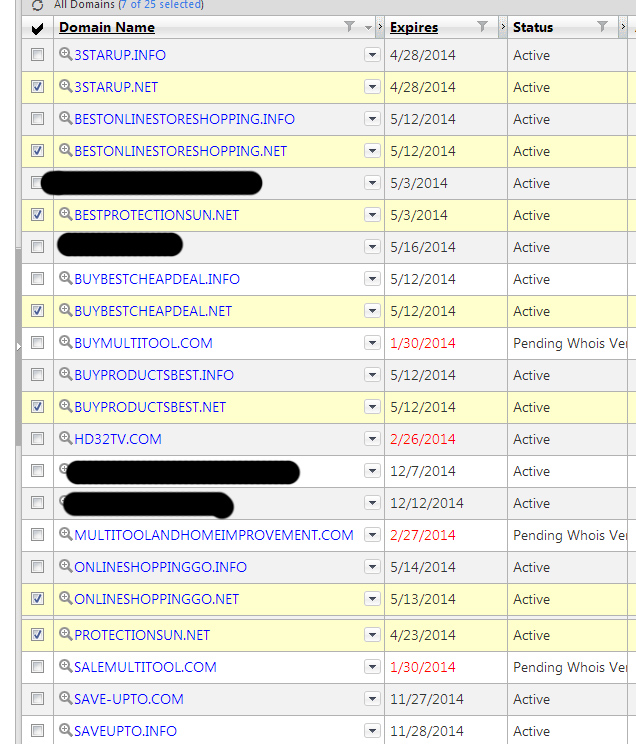Uncheck the box for 3STARUP.NET
Viewport: 636px width, 744px height.
pyautogui.click(x=37, y=87)
